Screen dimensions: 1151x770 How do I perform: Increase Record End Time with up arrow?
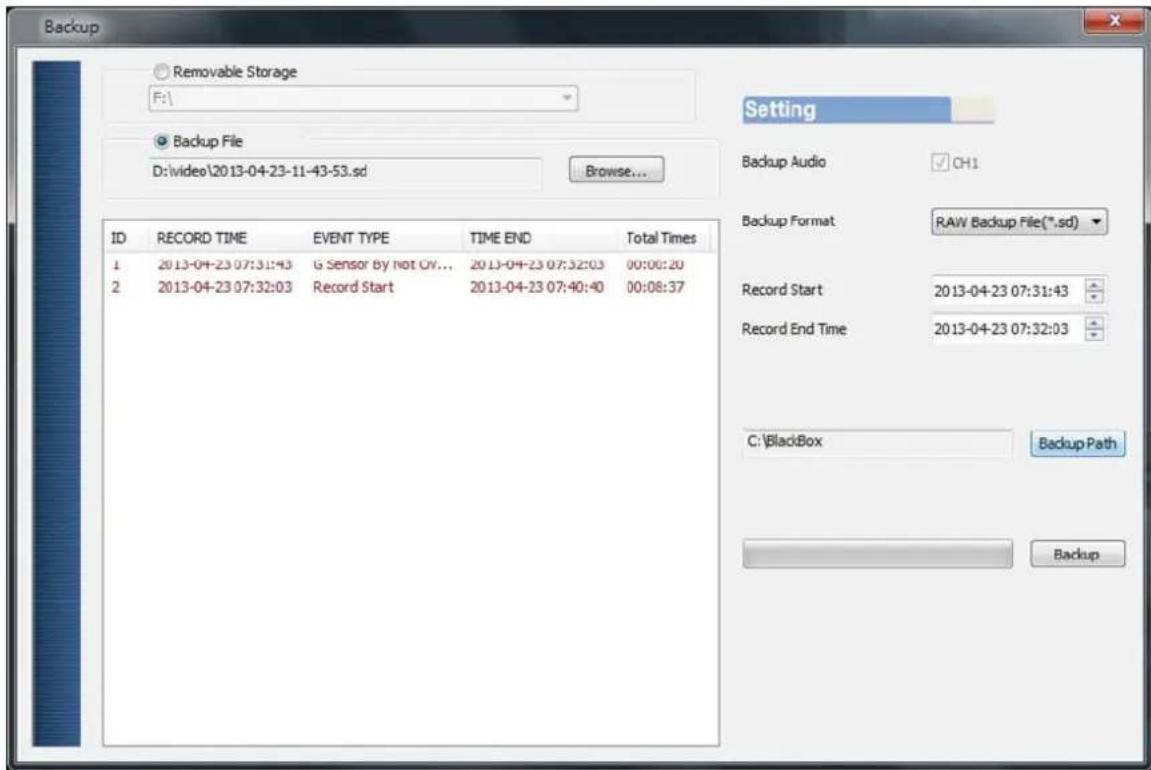coord(1094,323)
